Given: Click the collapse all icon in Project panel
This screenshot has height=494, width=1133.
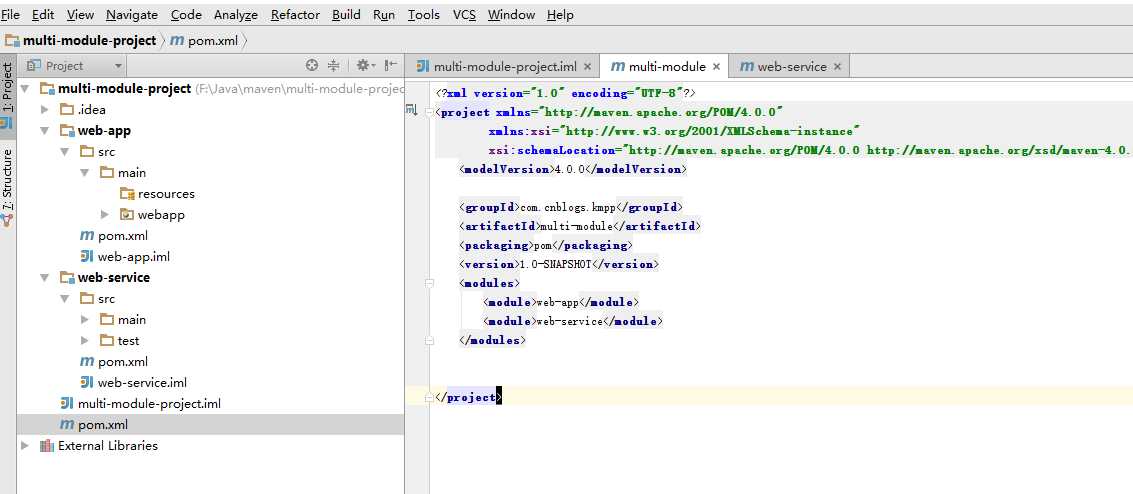Looking at the screenshot, I should click(x=333, y=66).
